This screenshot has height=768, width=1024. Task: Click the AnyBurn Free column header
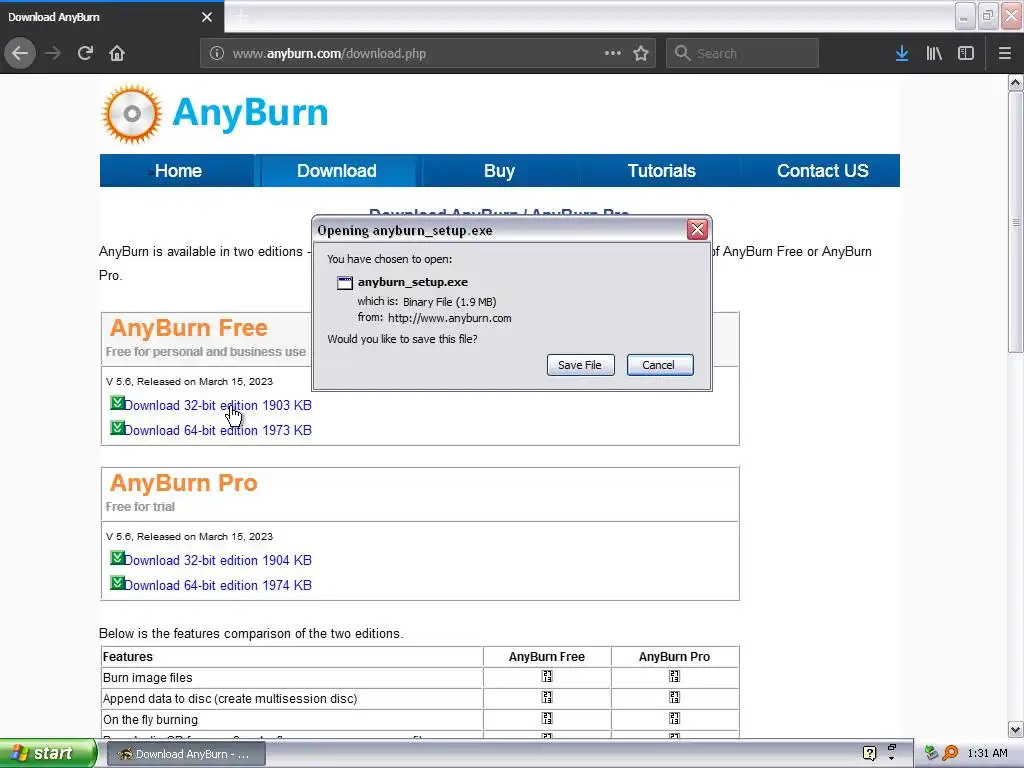547,656
